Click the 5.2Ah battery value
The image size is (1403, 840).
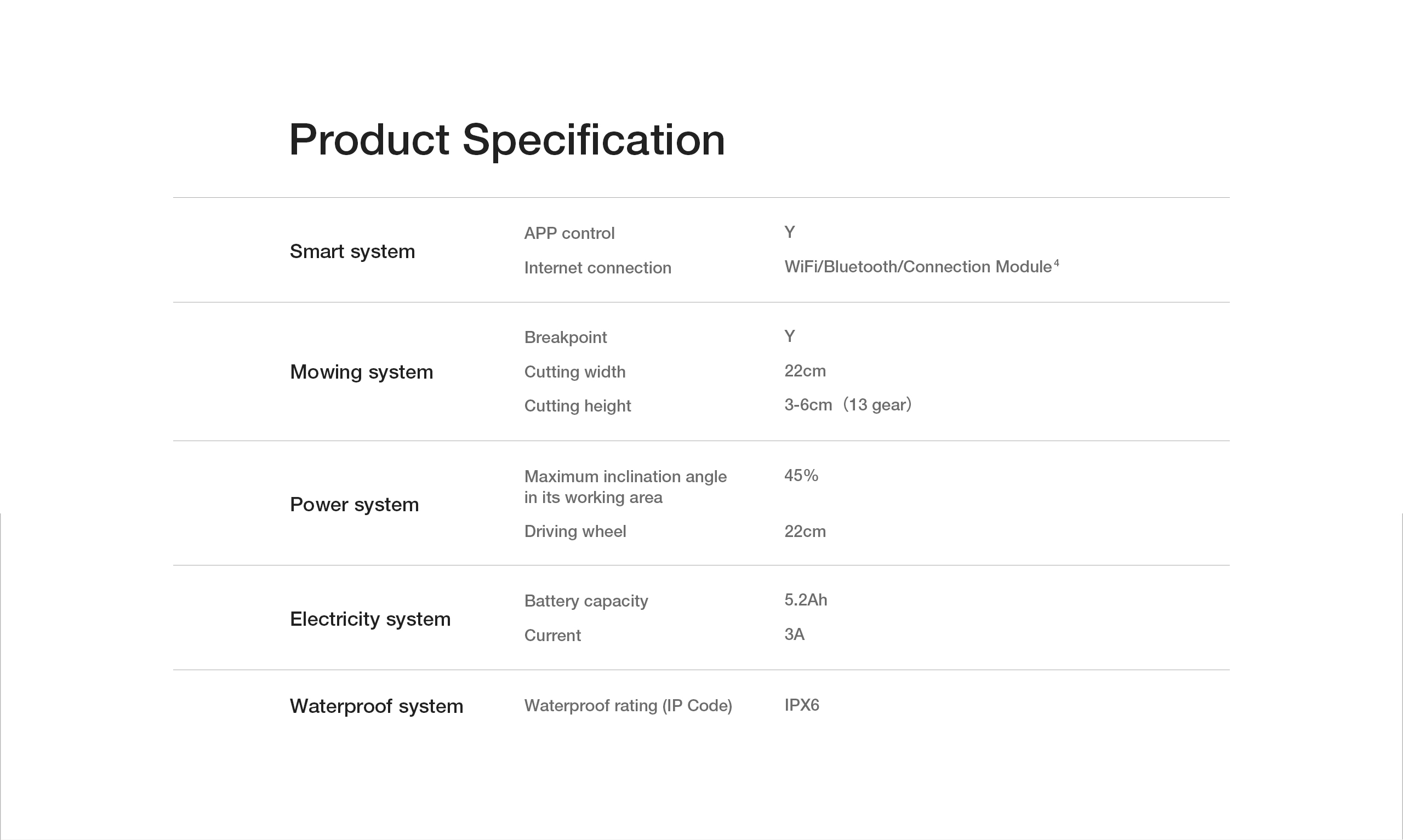point(805,600)
